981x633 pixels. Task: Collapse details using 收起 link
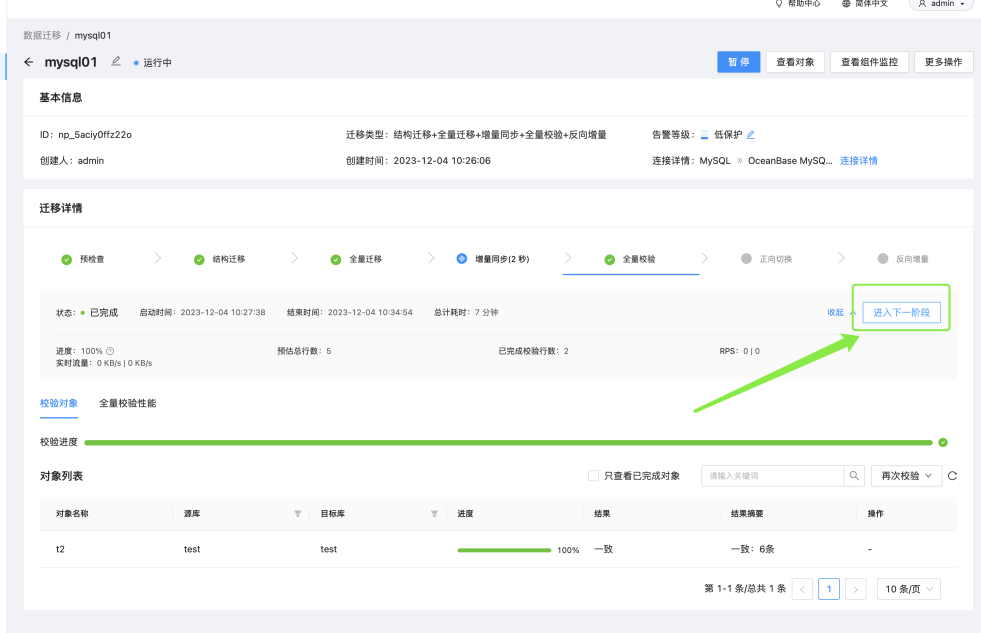pyautogui.click(x=835, y=312)
